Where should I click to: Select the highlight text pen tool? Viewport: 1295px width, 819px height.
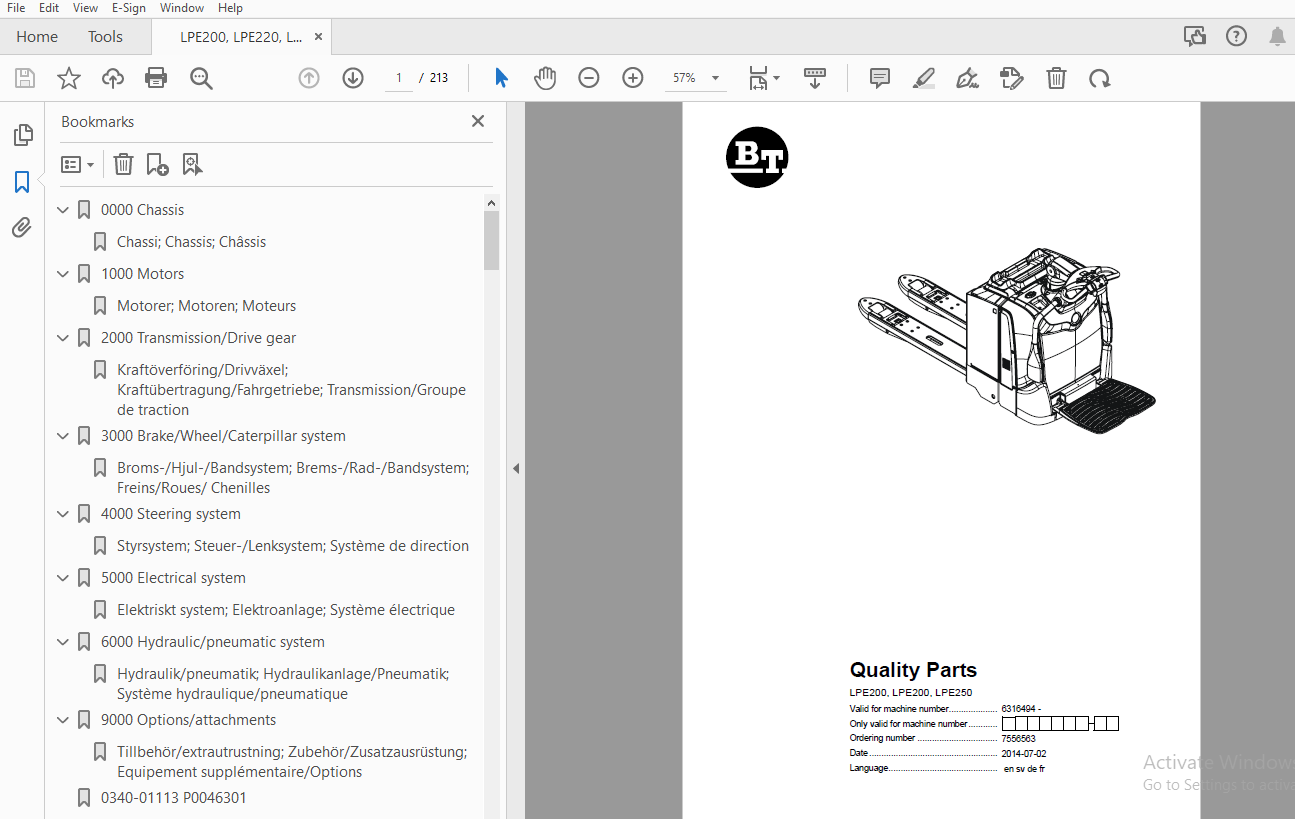pos(924,78)
